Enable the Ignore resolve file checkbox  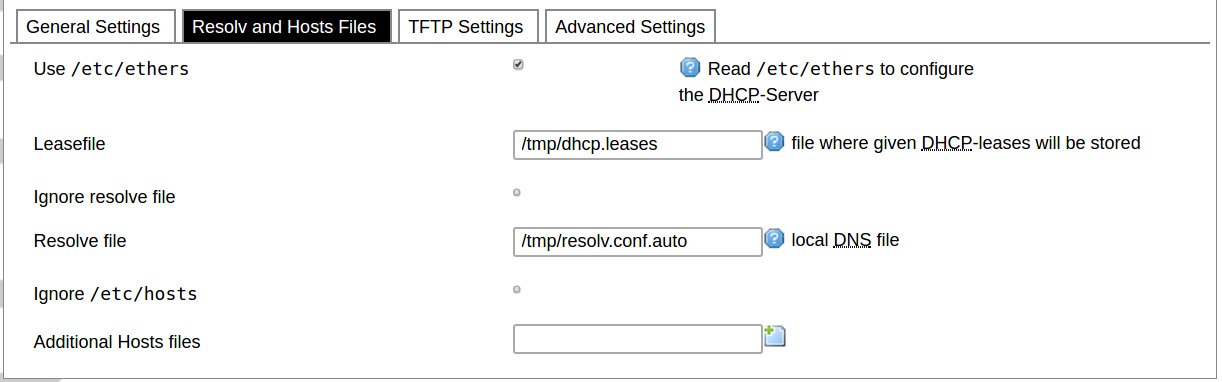(517, 192)
